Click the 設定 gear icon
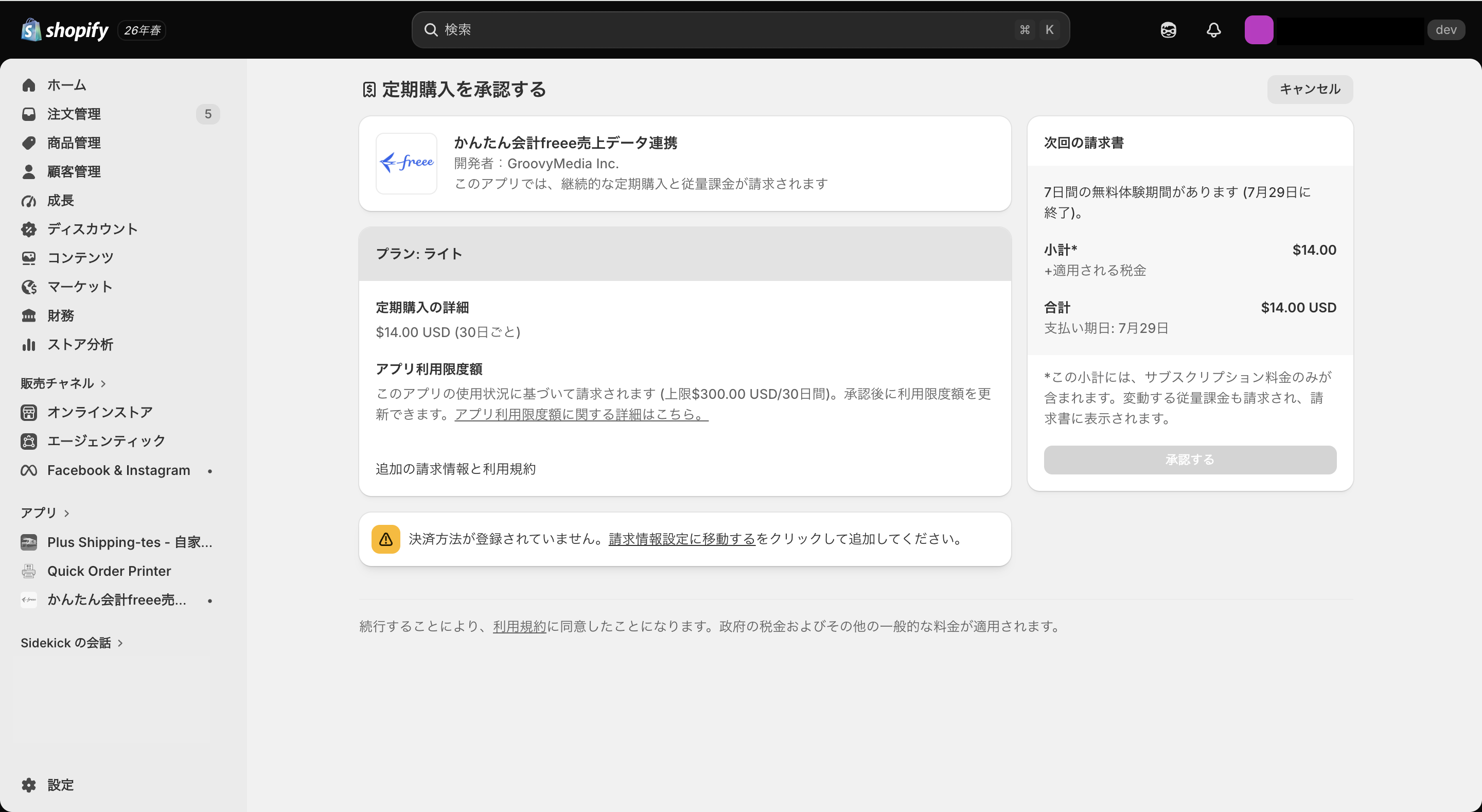The height and width of the screenshot is (812, 1482). [29, 785]
